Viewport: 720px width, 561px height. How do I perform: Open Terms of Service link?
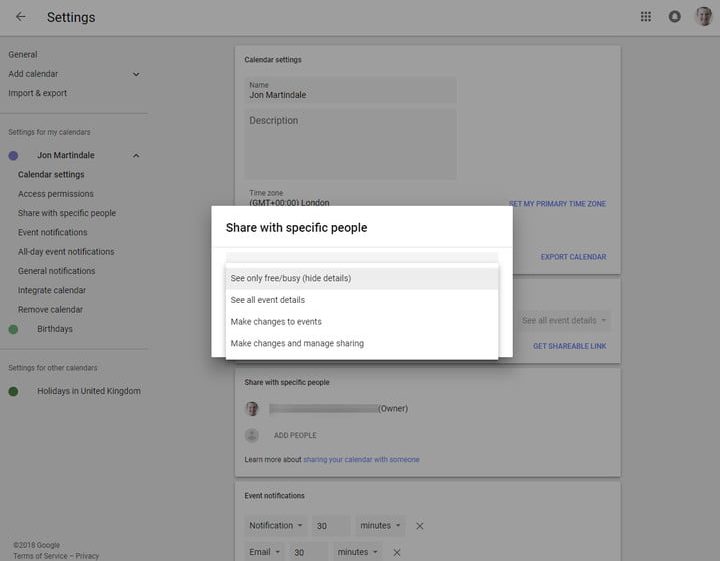coord(40,556)
